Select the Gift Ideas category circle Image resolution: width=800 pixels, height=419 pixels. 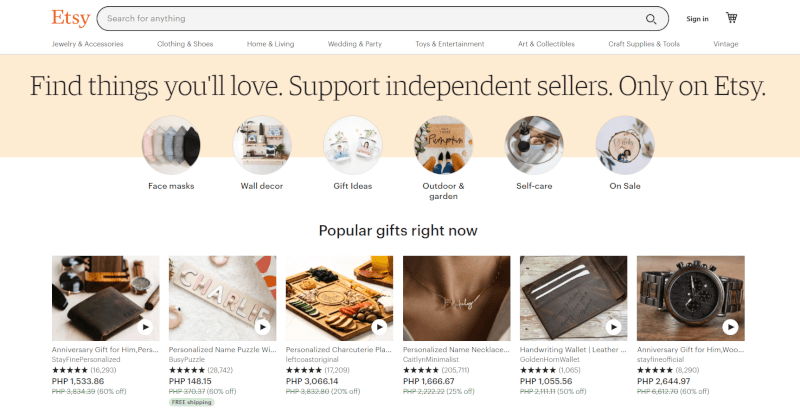353,145
